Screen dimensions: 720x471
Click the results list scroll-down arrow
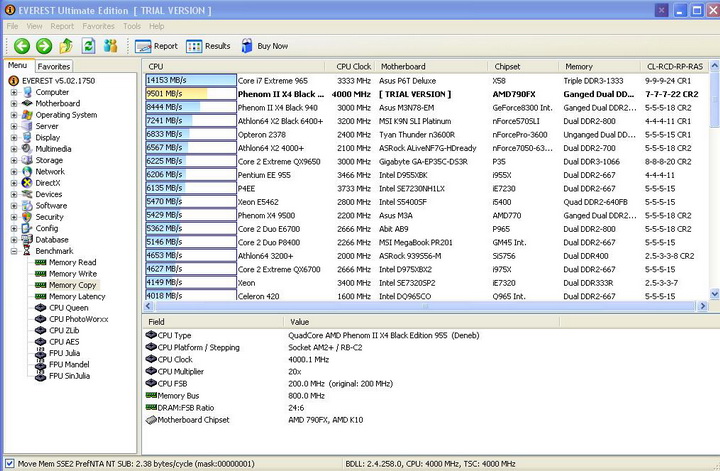[x=714, y=294]
